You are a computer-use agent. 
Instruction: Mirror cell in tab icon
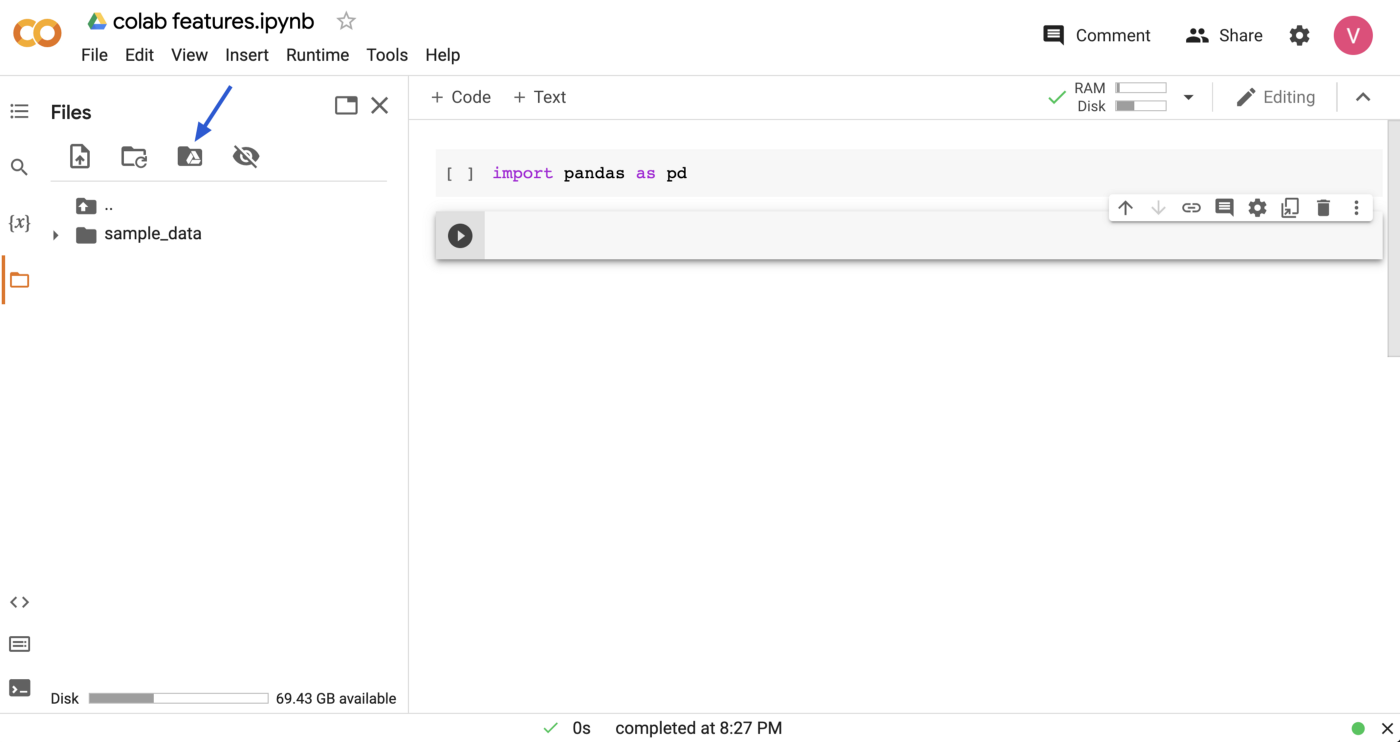[x=1290, y=208]
